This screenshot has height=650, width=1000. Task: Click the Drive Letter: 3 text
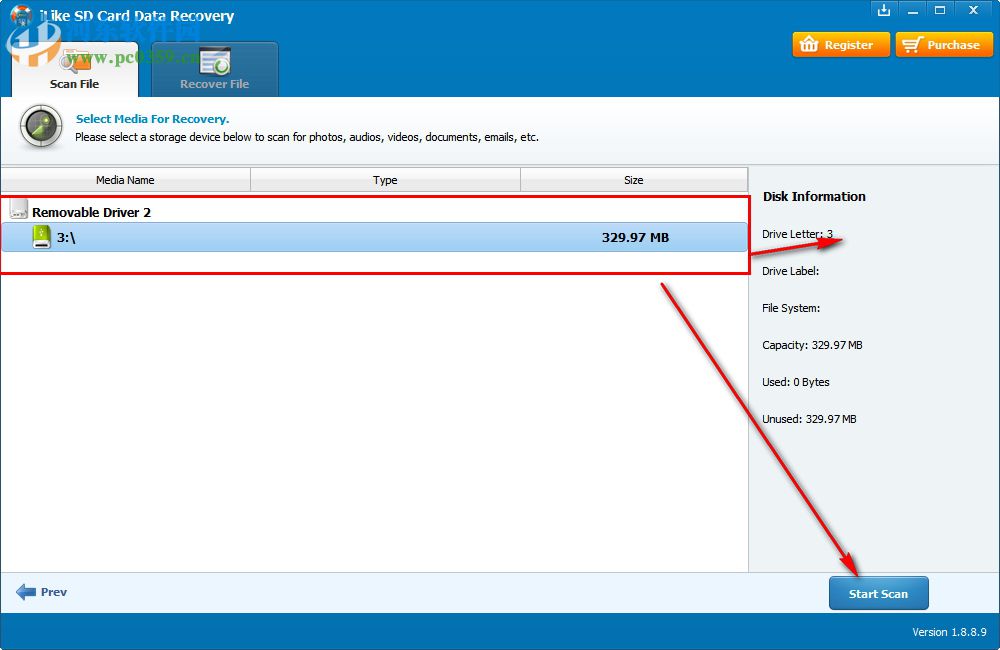[x=797, y=234]
